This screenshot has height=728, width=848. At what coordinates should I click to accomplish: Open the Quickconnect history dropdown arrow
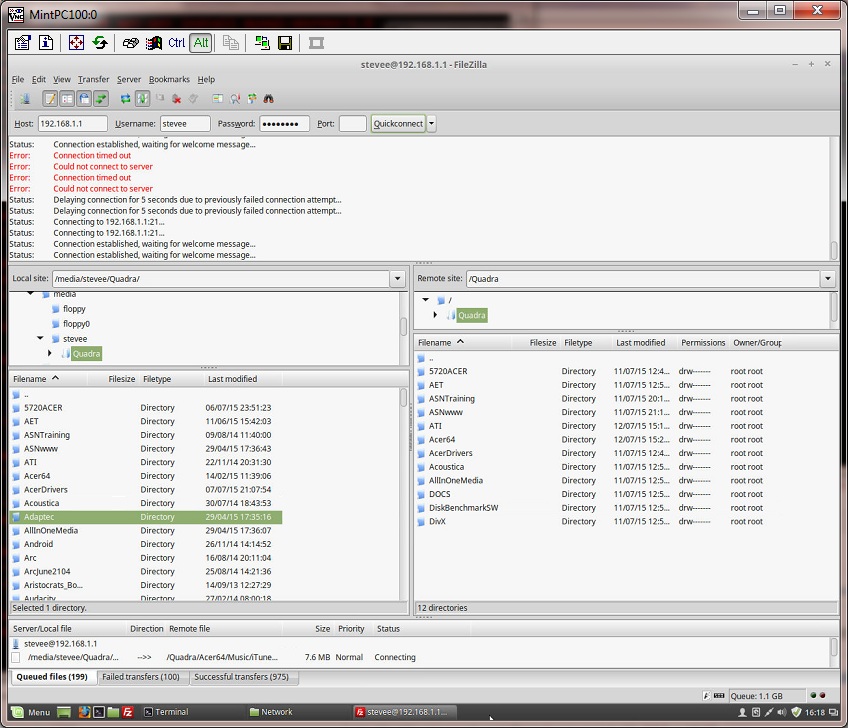pos(432,124)
